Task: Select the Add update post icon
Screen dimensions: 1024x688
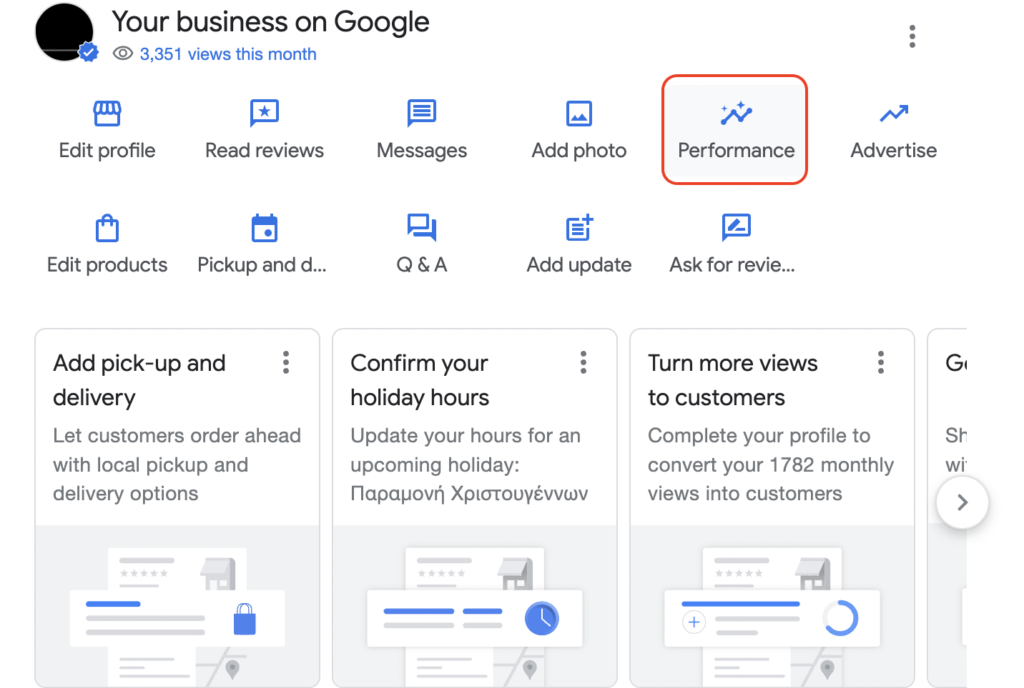Action: pyautogui.click(x=579, y=229)
